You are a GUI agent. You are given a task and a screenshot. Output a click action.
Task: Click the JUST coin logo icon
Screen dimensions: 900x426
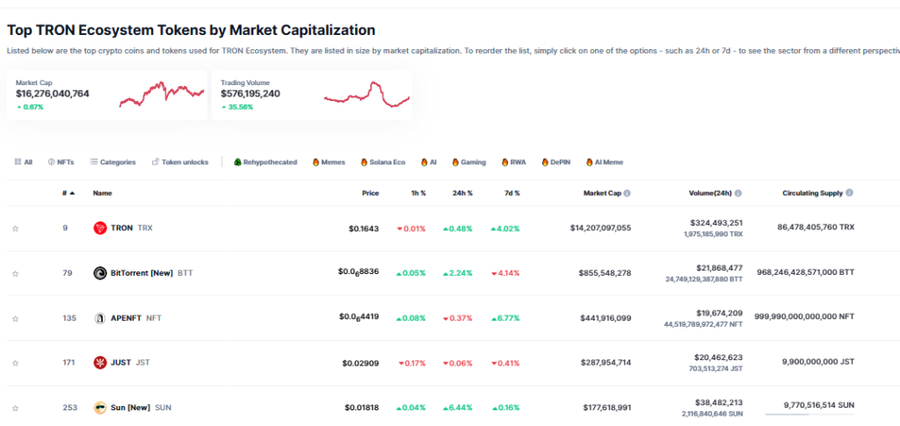pos(100,362)
